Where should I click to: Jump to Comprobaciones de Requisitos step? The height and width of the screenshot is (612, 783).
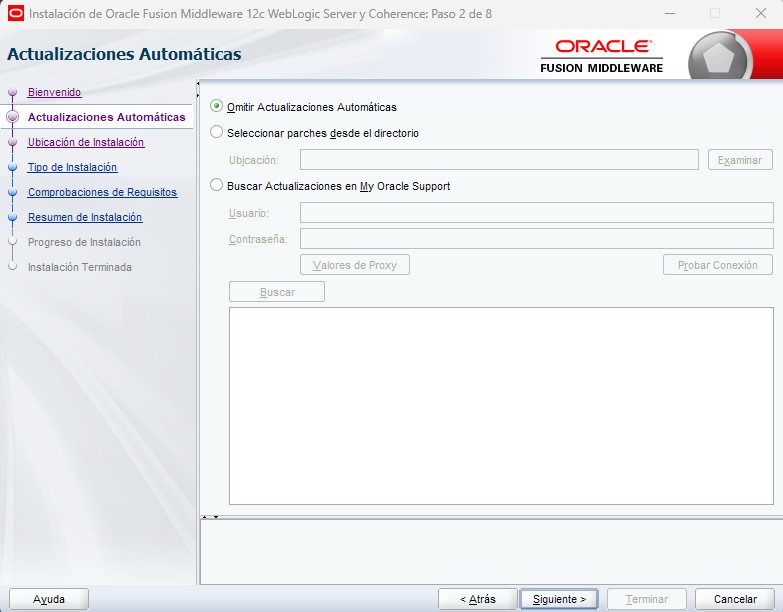pyautogui.click(x=102, y=192)
